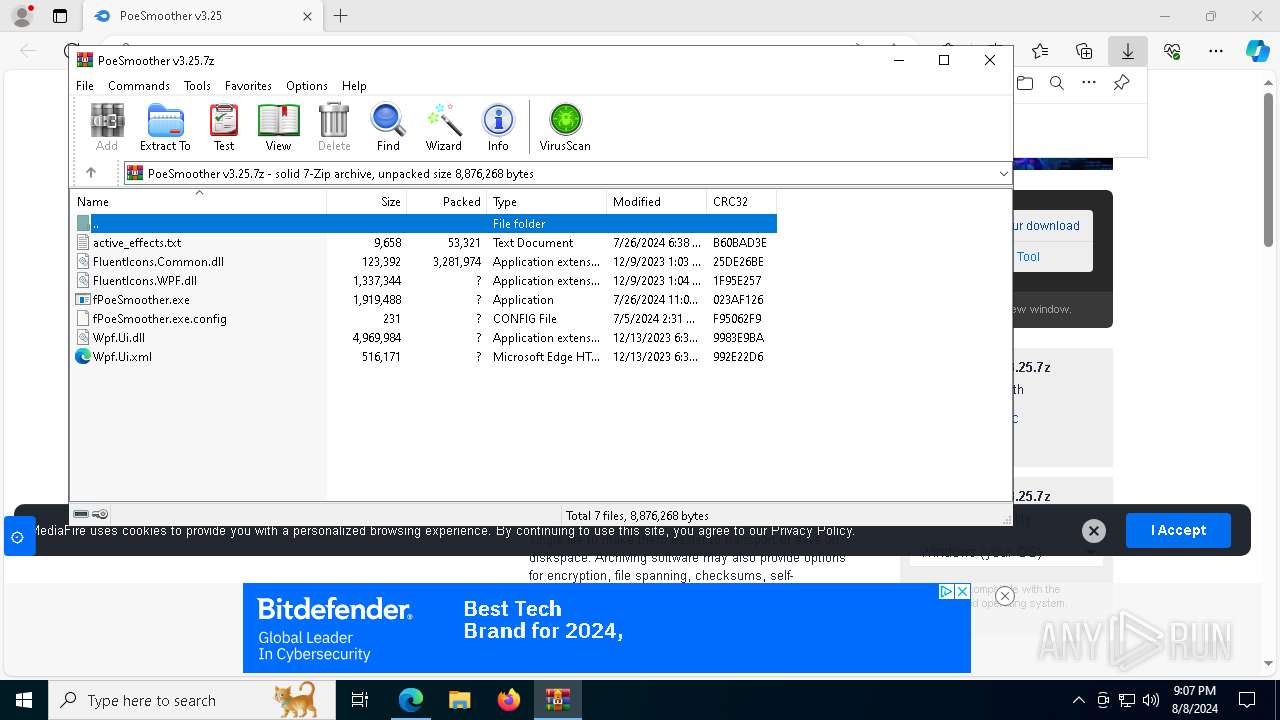Open the volume control in system tray
Screen dimensions: 1280x720
pos(1151,700)
